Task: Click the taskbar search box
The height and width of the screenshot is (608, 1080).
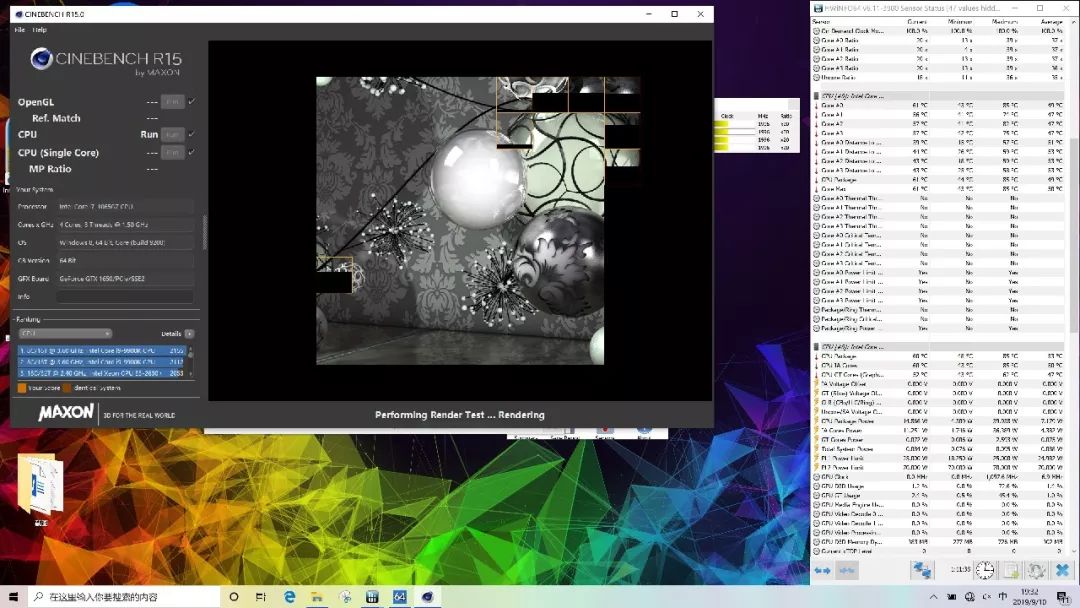Action: 124,596
